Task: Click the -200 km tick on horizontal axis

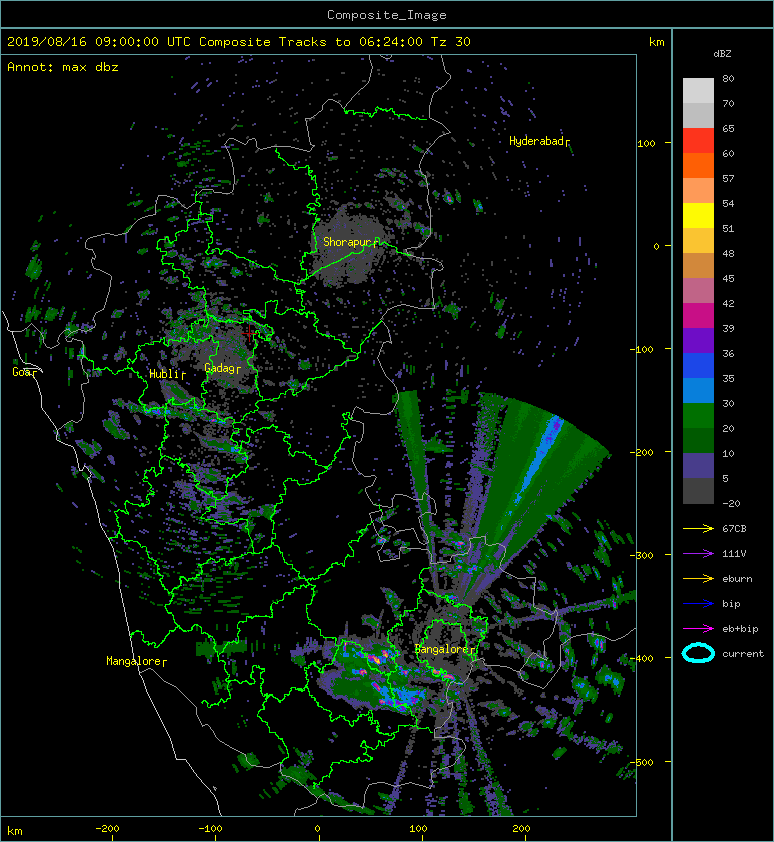Action: coord(107,829)
